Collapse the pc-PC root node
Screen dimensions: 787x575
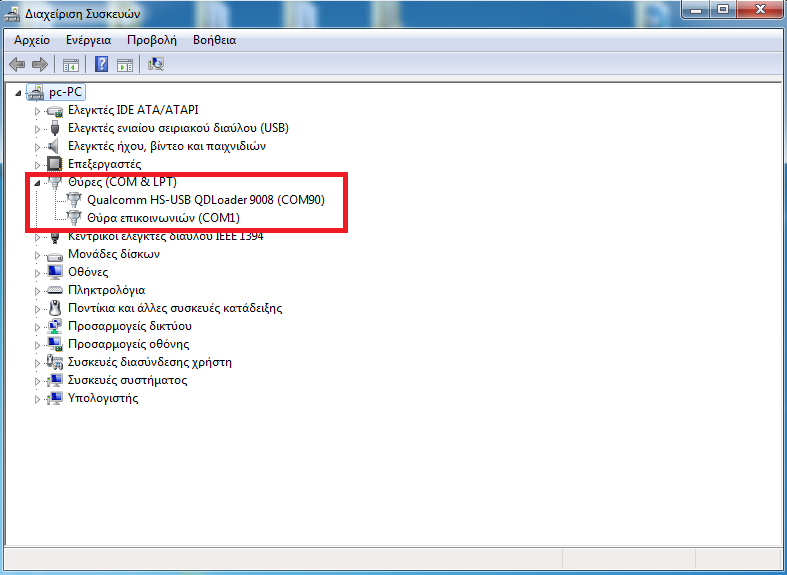(x=19, y=93)
